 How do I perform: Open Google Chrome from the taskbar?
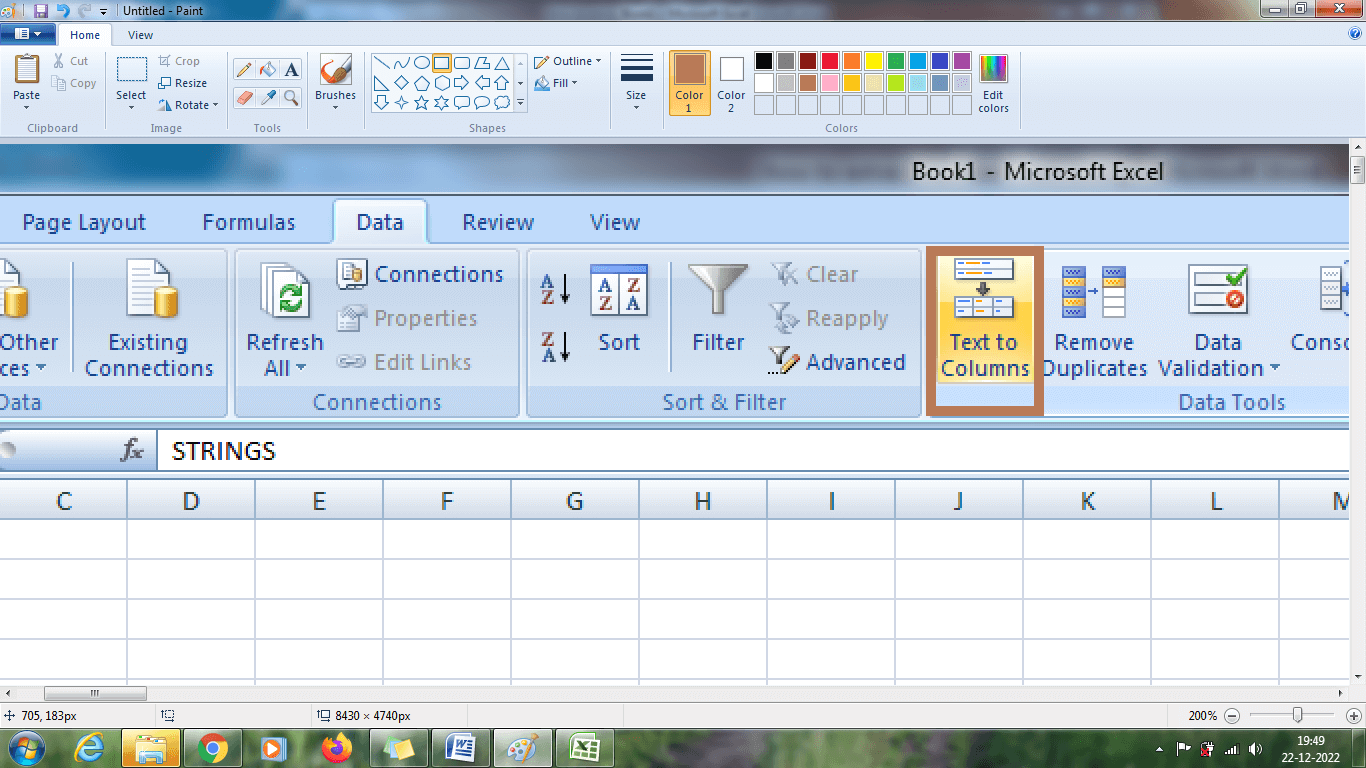[211, 748]
